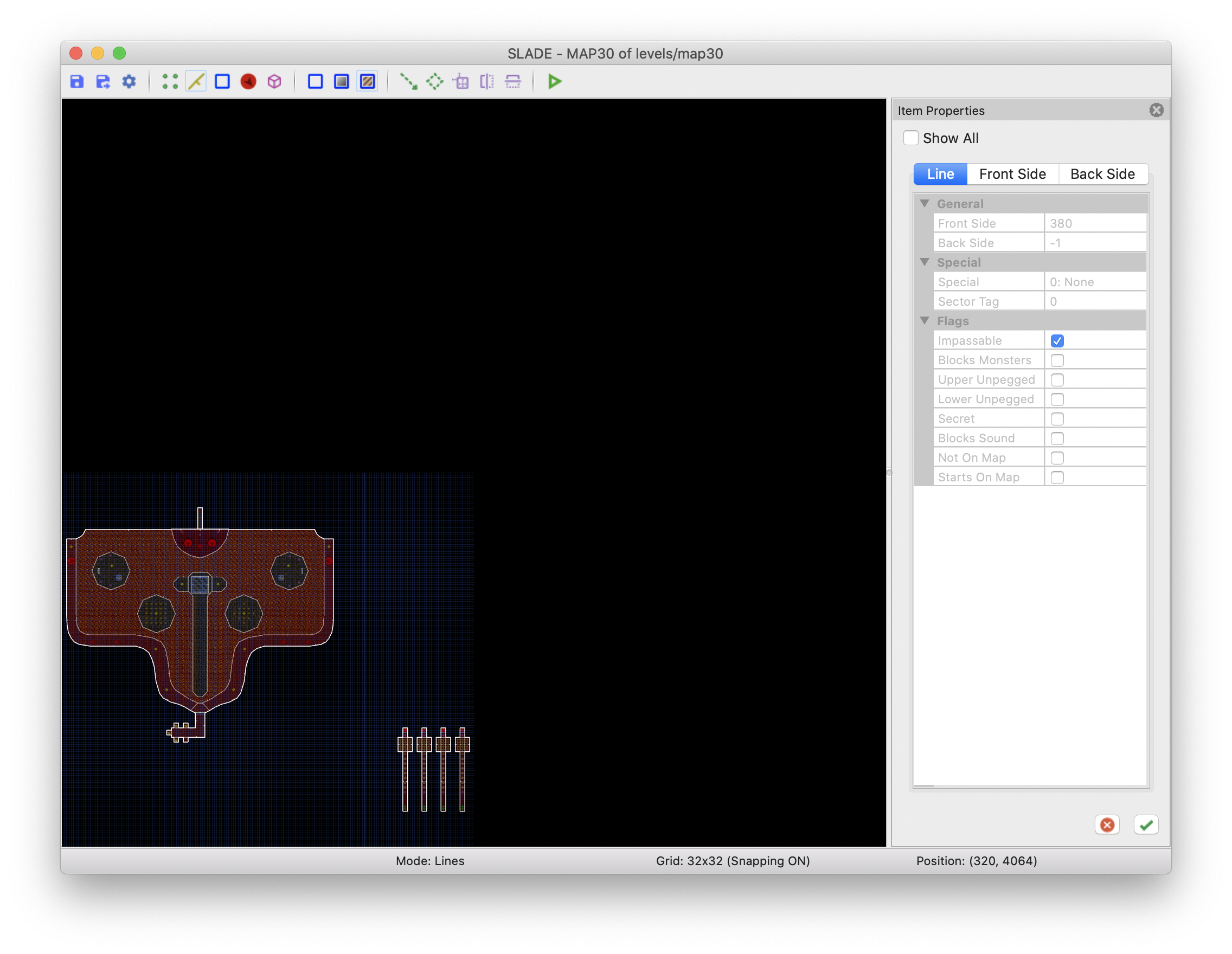Enable the Show All checkbox
This screenshot has height=954, width=1232.
912,138
